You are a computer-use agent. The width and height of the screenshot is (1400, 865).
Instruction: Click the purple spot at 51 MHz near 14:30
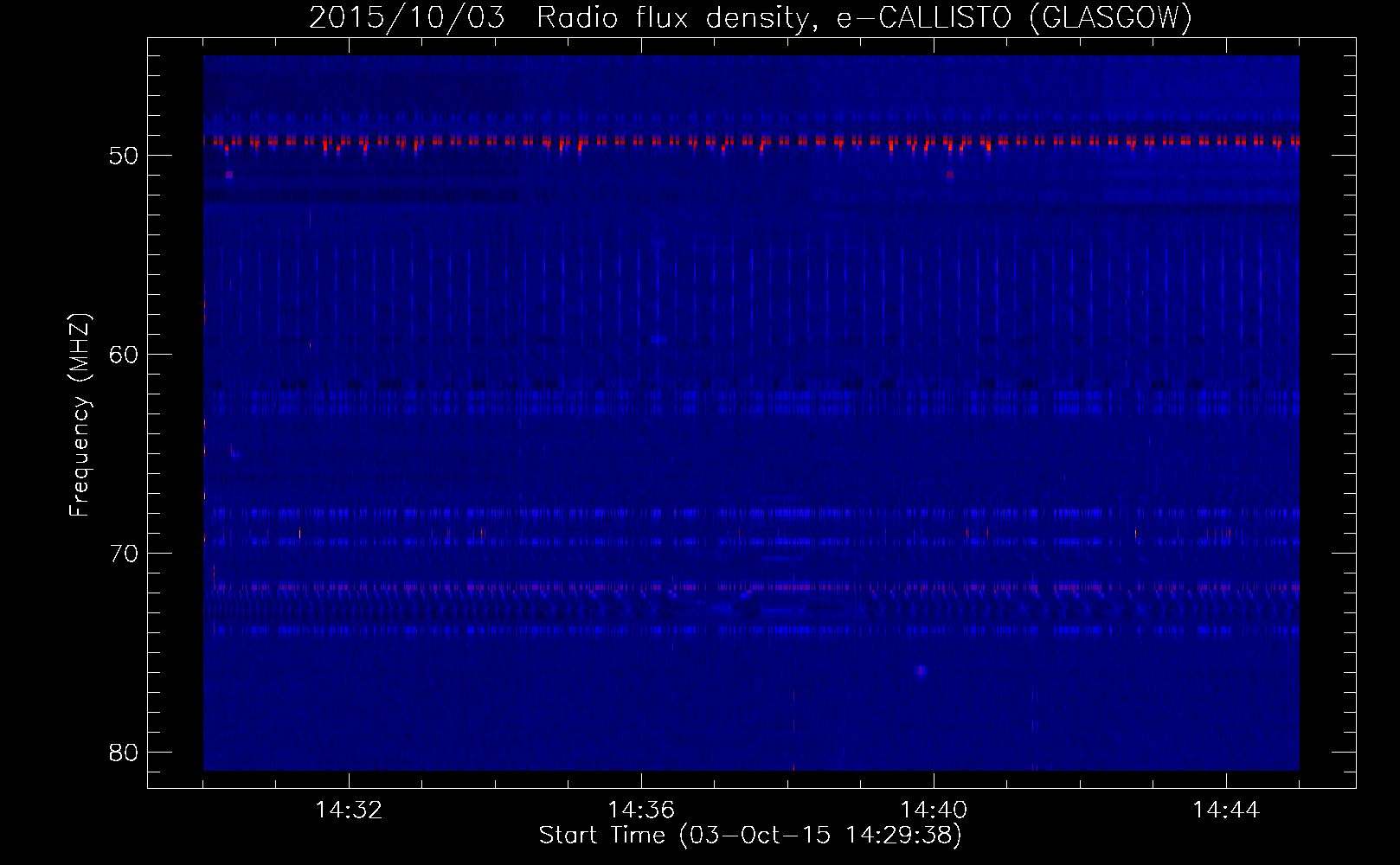click(x=229, y=175)
